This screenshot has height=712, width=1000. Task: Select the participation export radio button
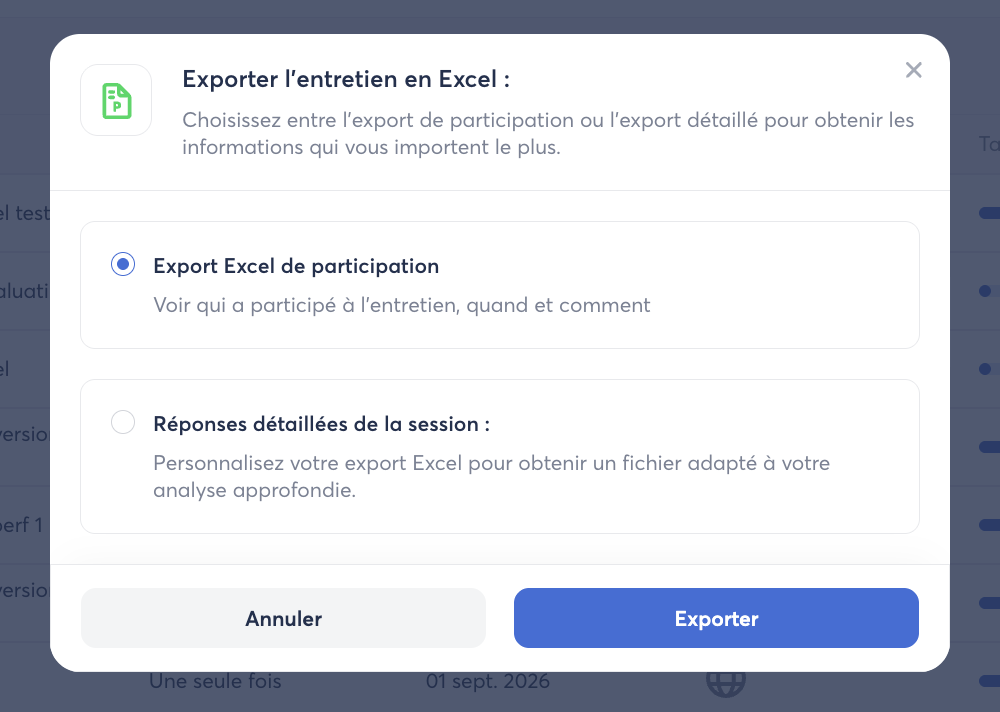[x=123, y=264]
